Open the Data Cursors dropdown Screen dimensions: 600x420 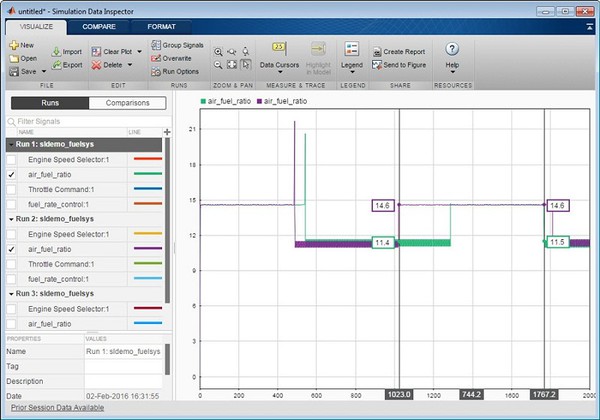[x=279, y=65]
